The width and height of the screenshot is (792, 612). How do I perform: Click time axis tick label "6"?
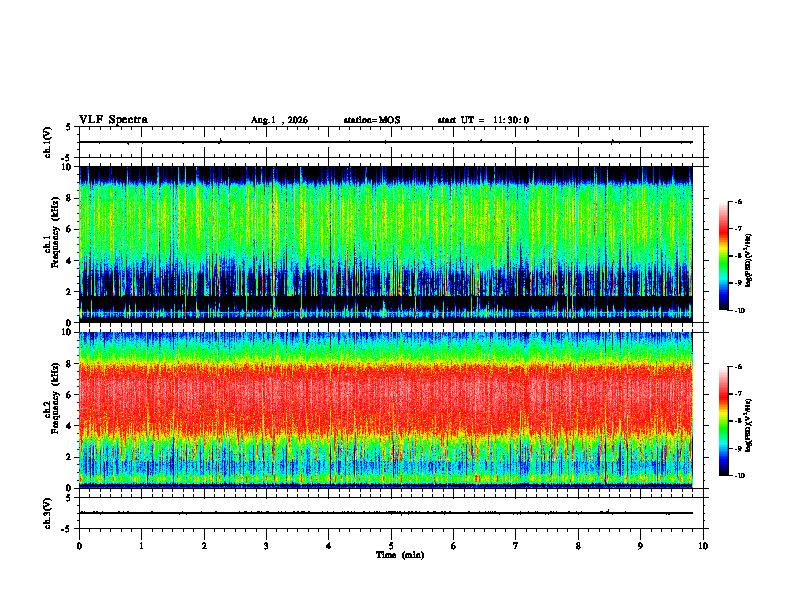point(454,546)
